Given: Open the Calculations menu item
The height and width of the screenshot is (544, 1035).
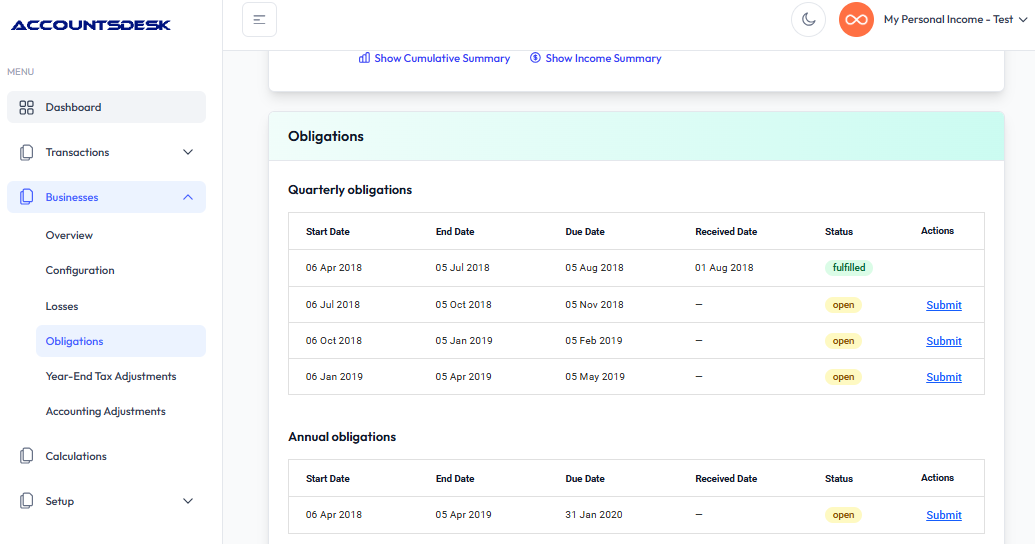Looking at the screenshot, I should click(x=76, y=456).
